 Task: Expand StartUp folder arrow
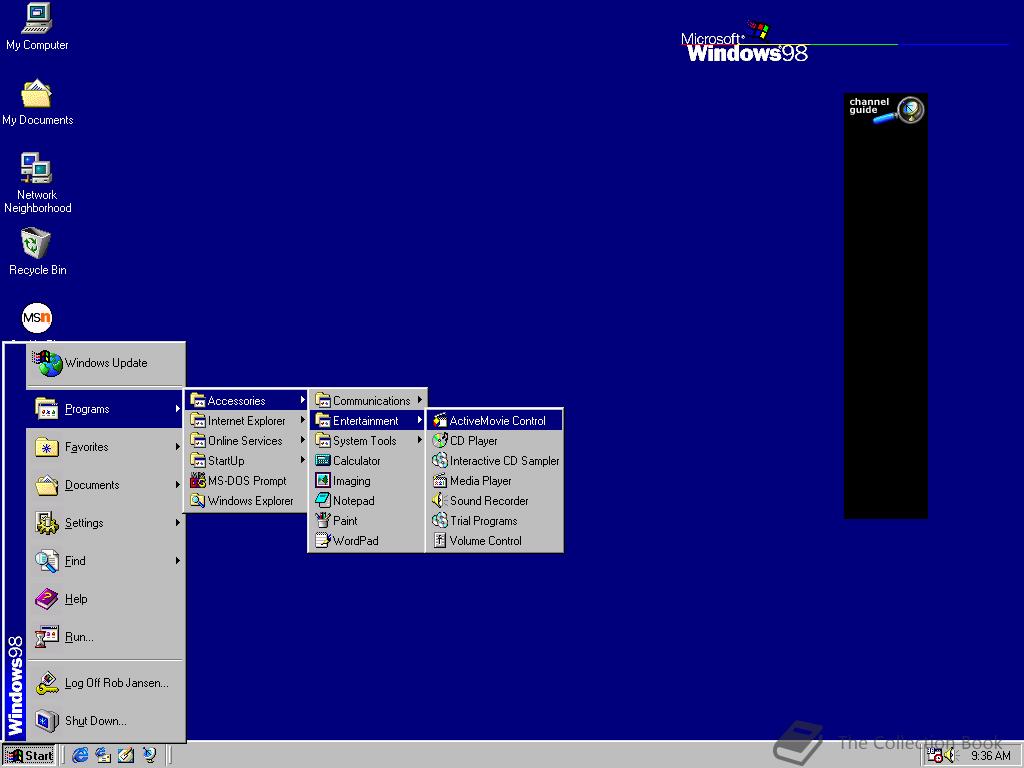(302, 460)
